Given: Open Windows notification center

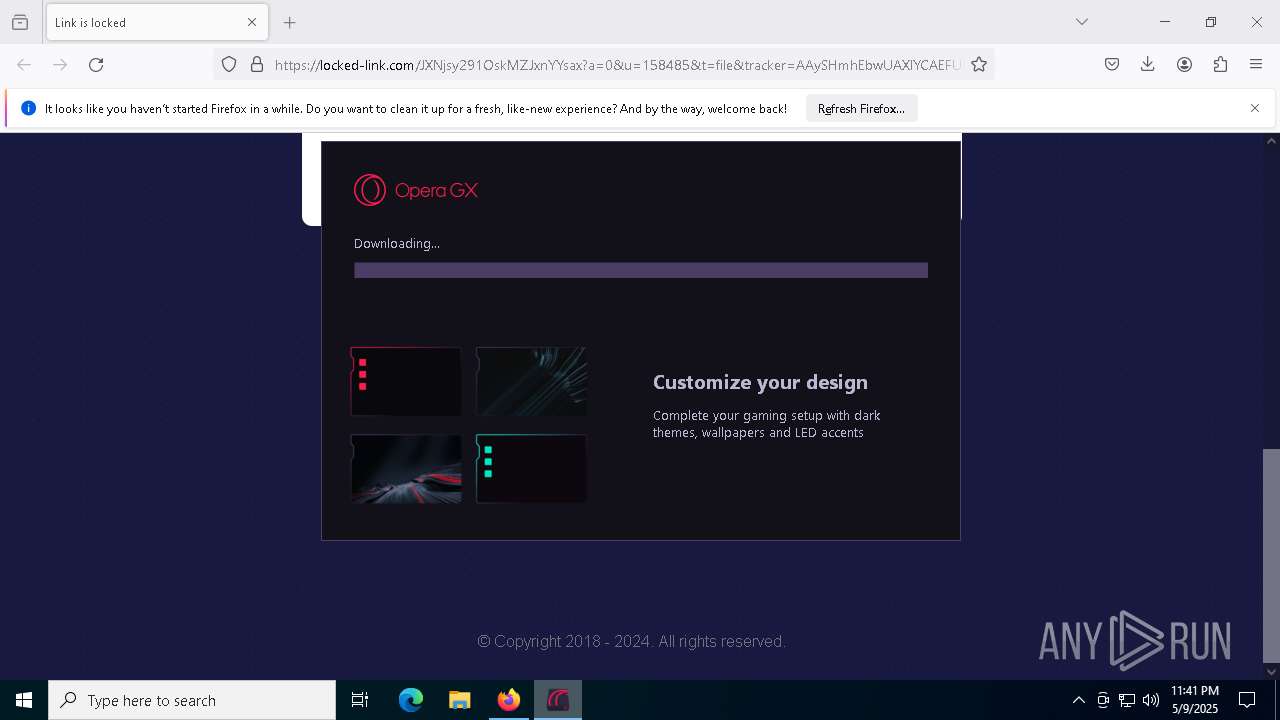Looking at the screenshot, I should [1247, 700].
